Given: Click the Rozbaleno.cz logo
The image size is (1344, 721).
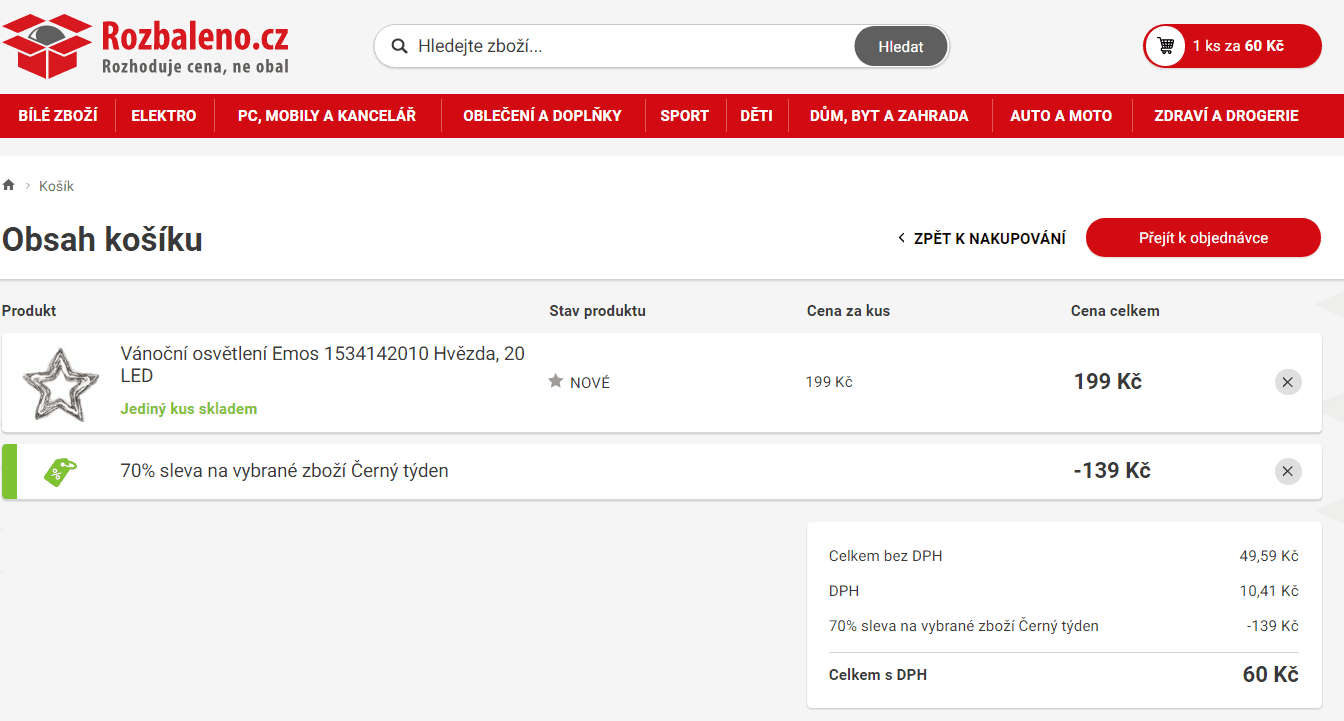Looking at the screenshot, I should [x=146, y=47].
